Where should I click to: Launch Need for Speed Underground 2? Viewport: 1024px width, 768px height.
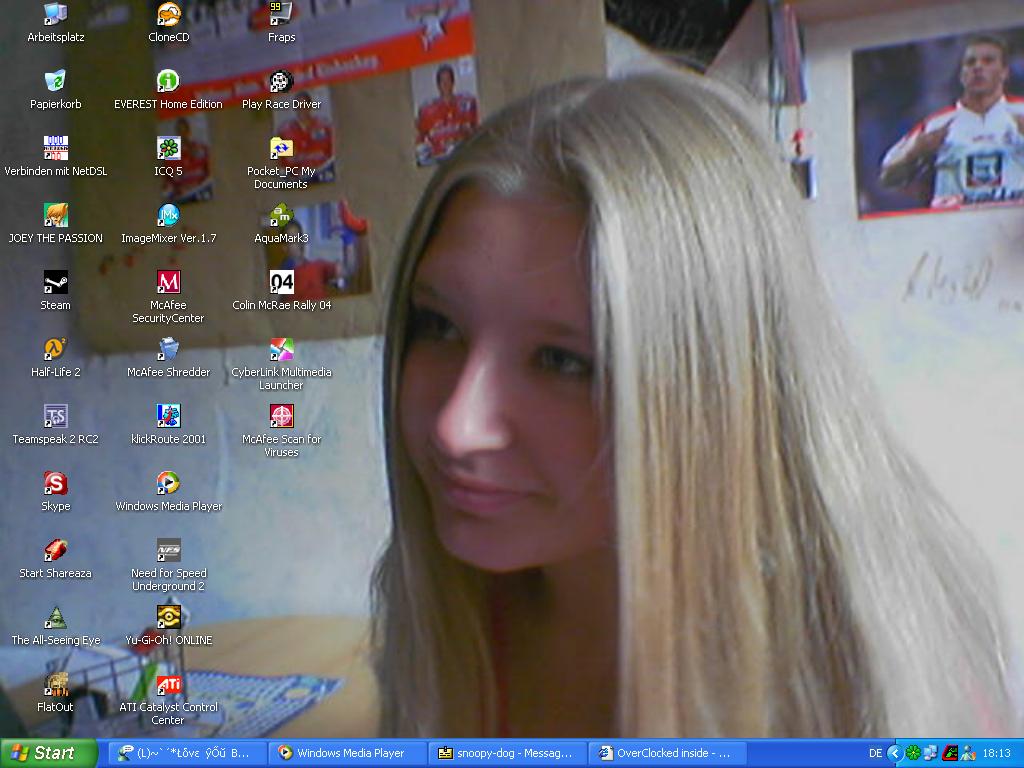point(168,551)
